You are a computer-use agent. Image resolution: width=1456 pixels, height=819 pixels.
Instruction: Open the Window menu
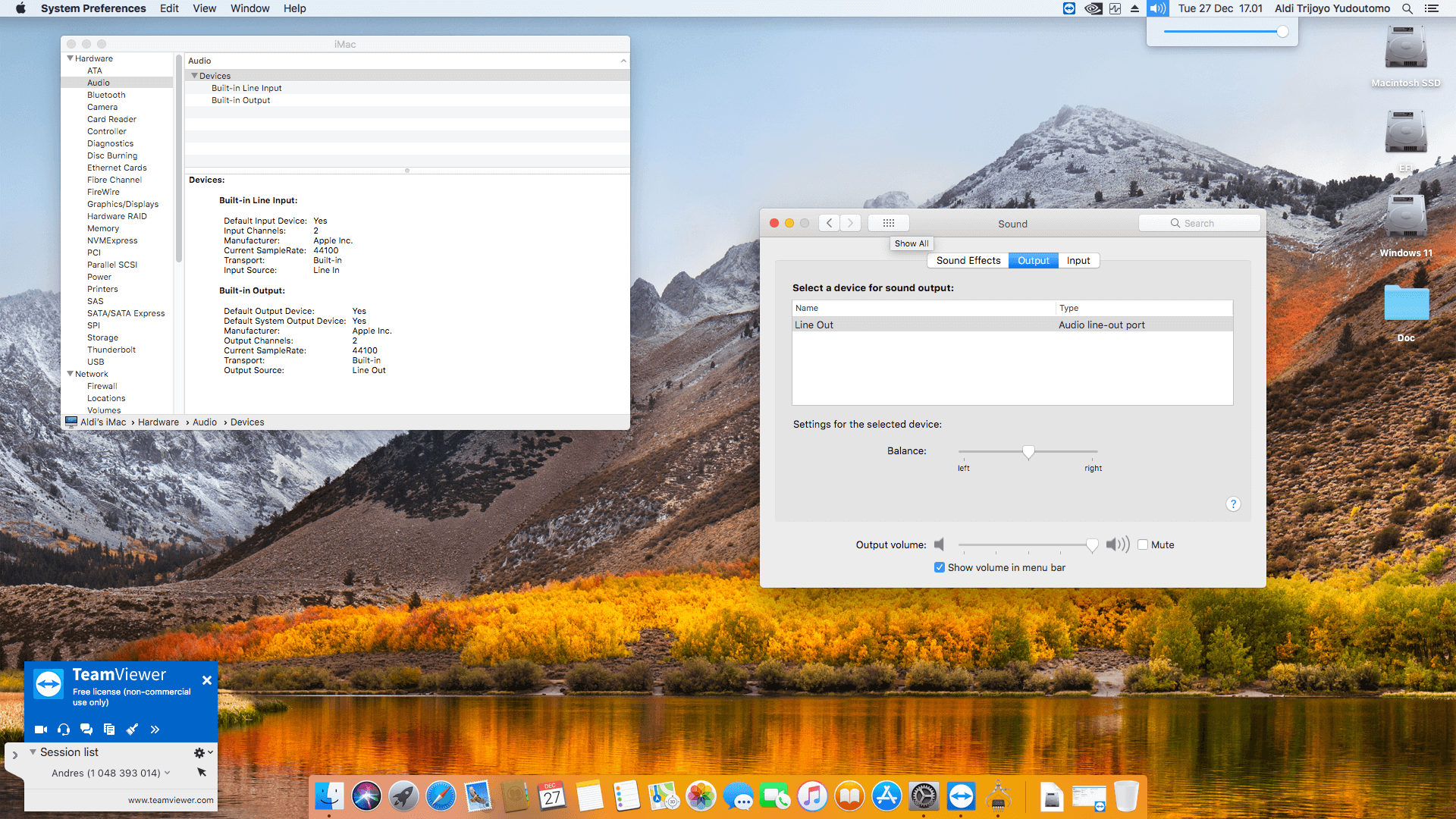249,8
